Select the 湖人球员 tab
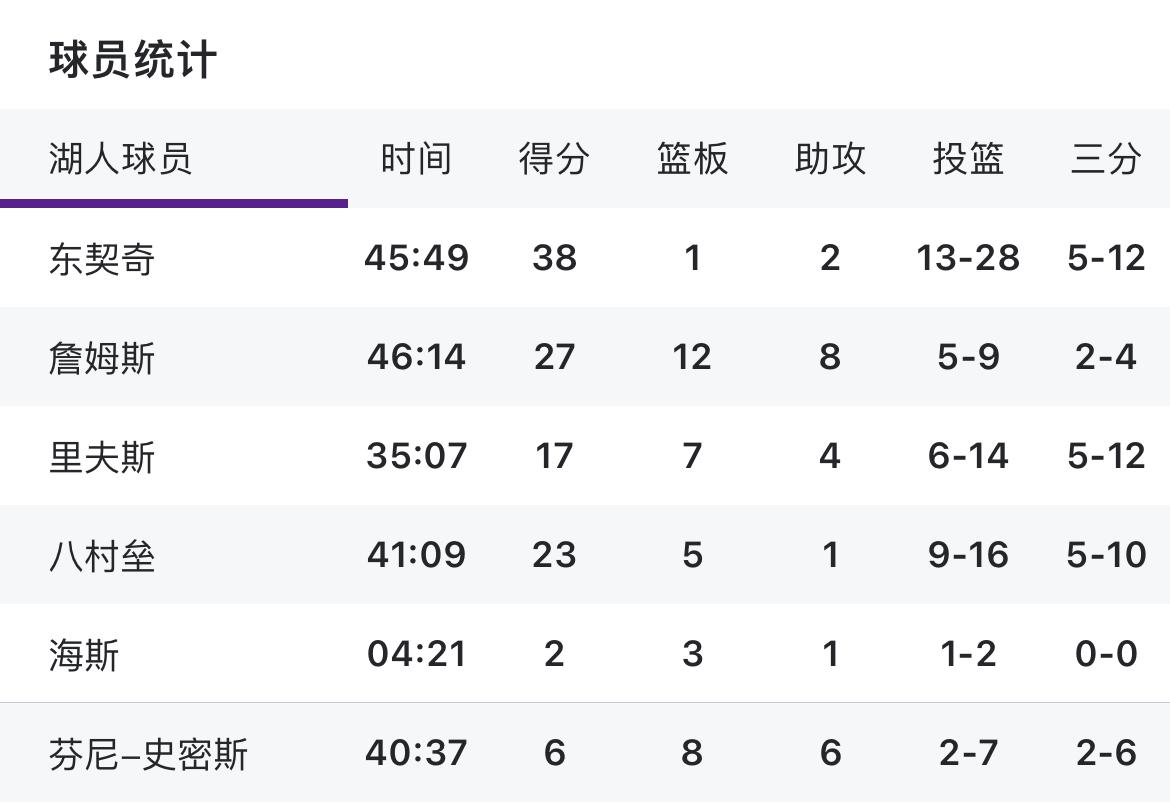 pos(120,159)
